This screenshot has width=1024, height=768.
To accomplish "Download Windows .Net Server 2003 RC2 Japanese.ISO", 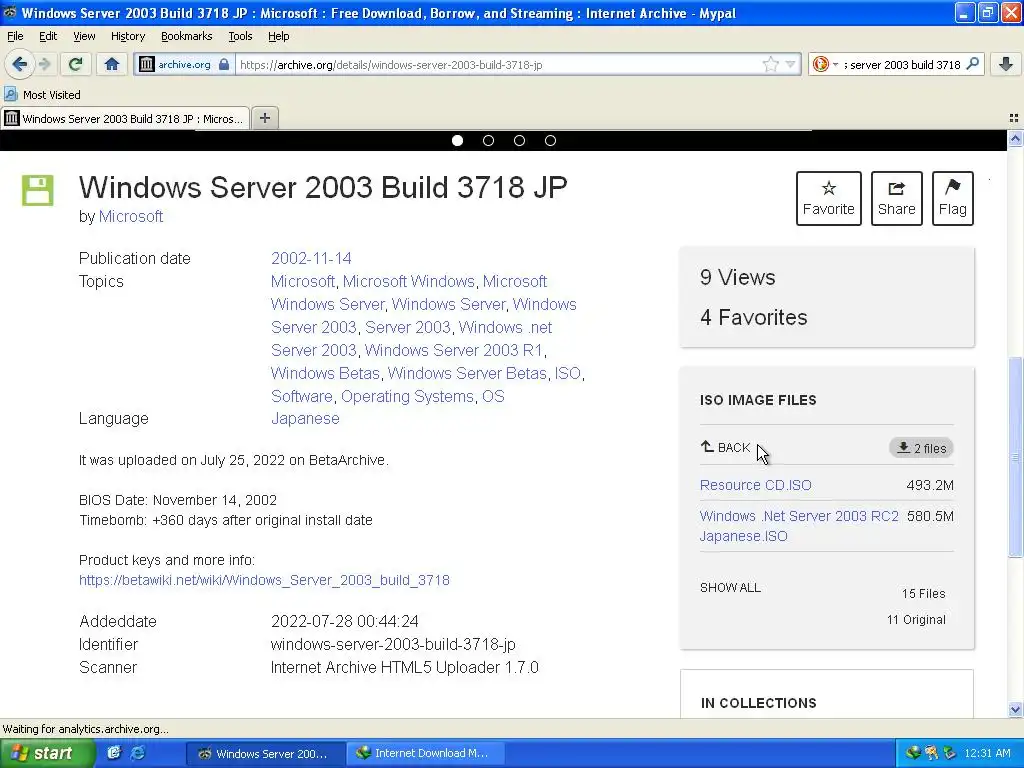I will click(x=799, y=526).
